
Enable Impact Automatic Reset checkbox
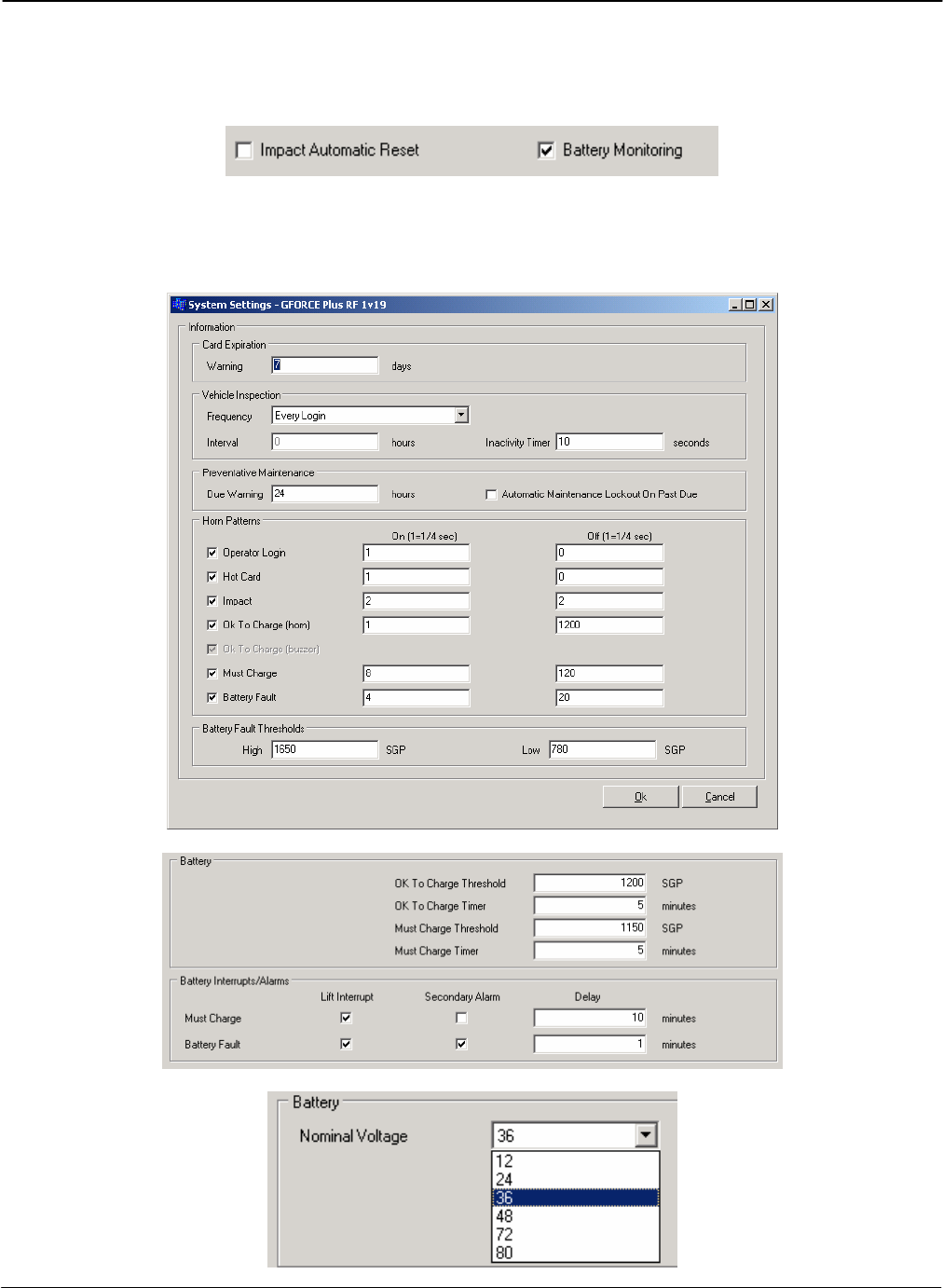coord(244,150)
